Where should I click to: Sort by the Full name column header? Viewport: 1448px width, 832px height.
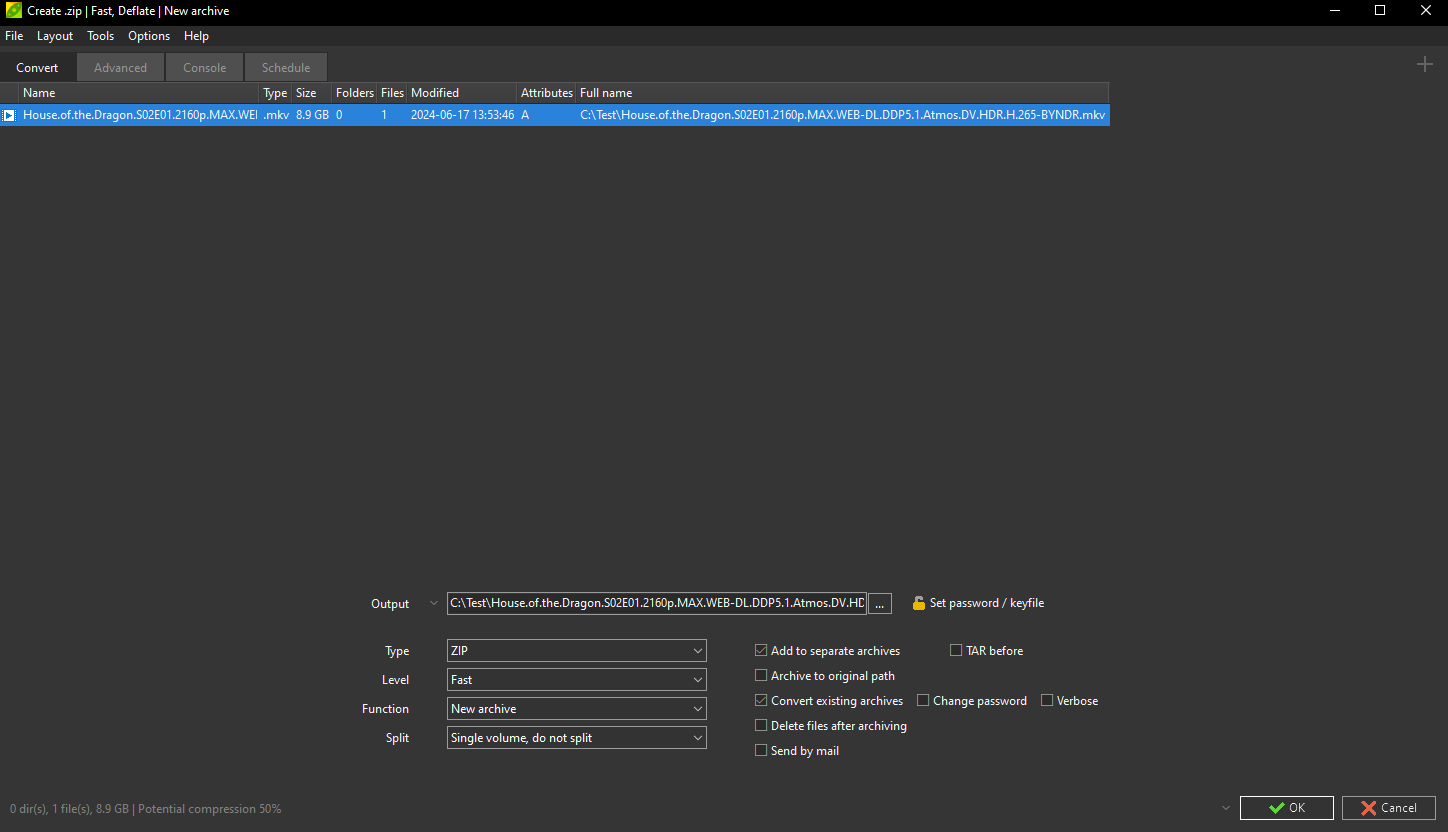click(x=842, y=93)
